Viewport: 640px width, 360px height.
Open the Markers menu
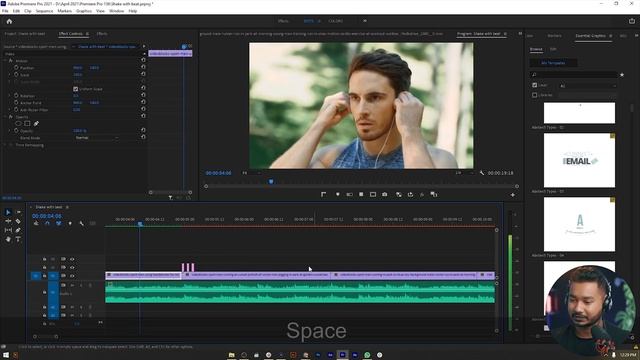tap(64, 11)
